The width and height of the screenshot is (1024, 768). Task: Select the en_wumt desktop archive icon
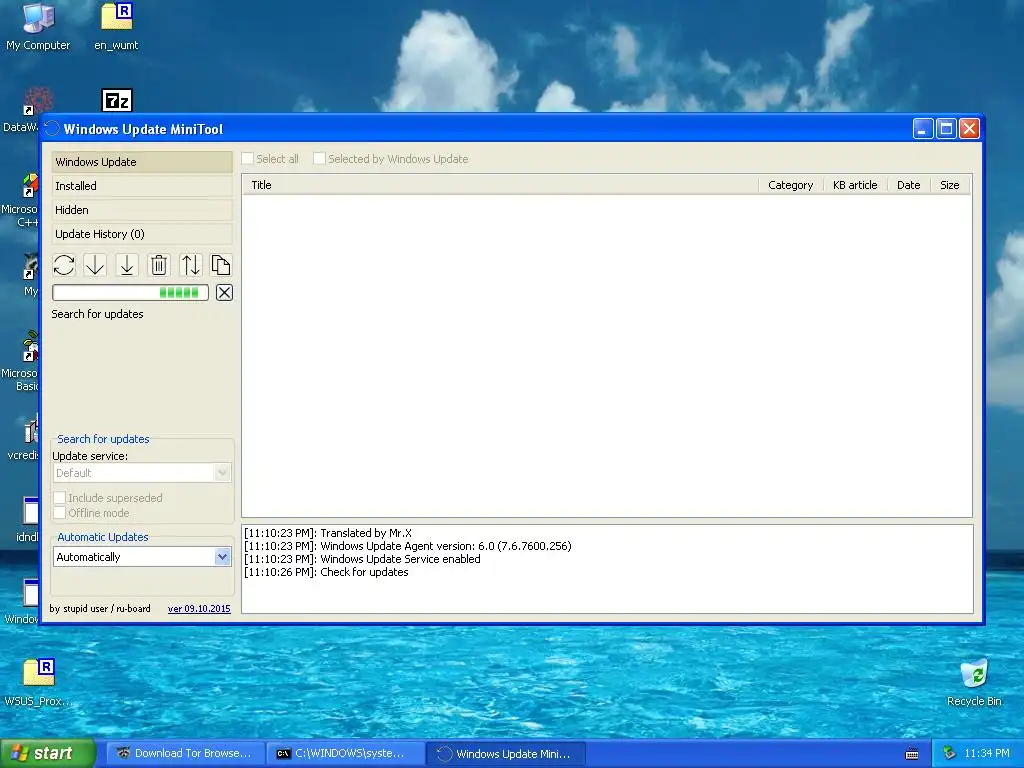116,27
